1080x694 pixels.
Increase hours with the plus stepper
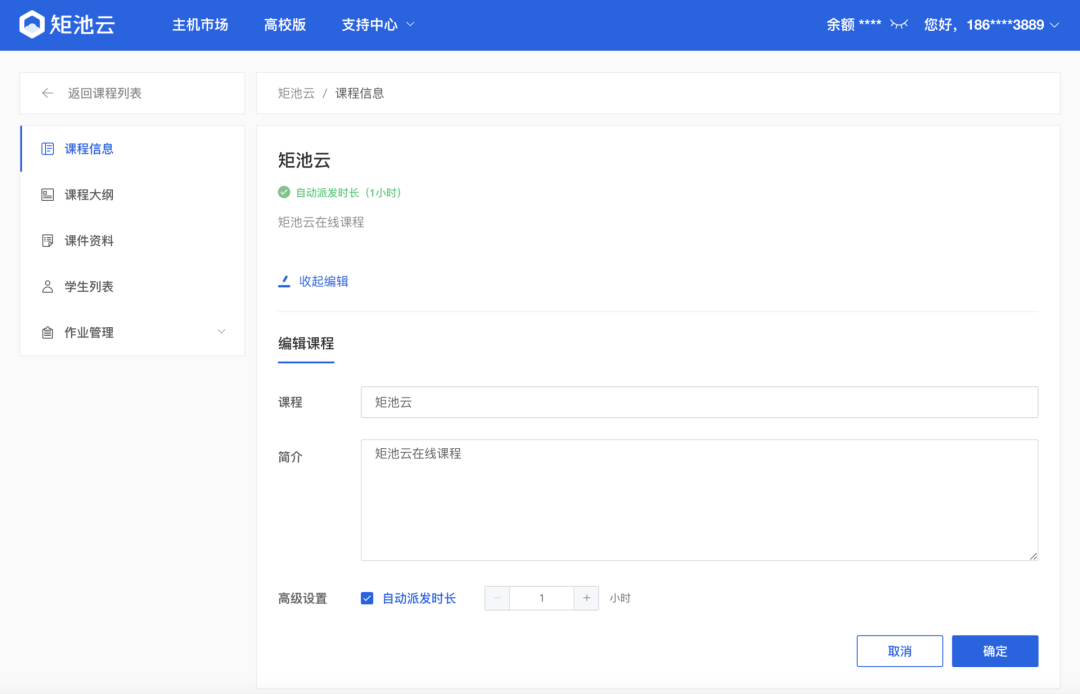pos(586,598)
